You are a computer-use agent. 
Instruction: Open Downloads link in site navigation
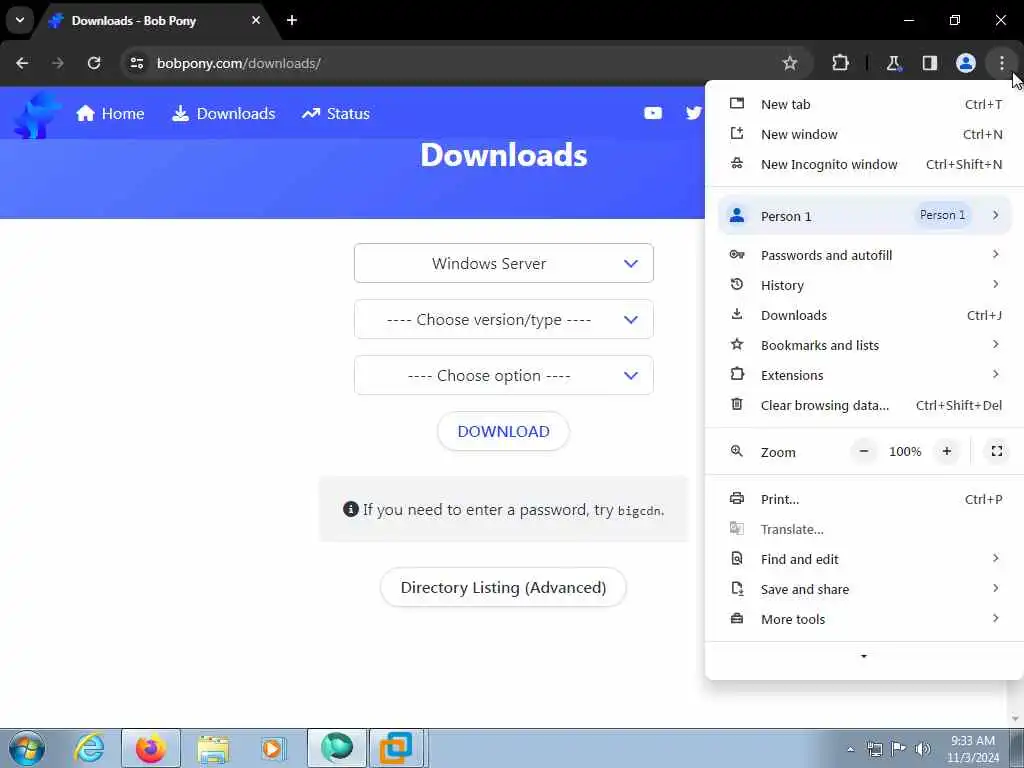coord(223,114)
